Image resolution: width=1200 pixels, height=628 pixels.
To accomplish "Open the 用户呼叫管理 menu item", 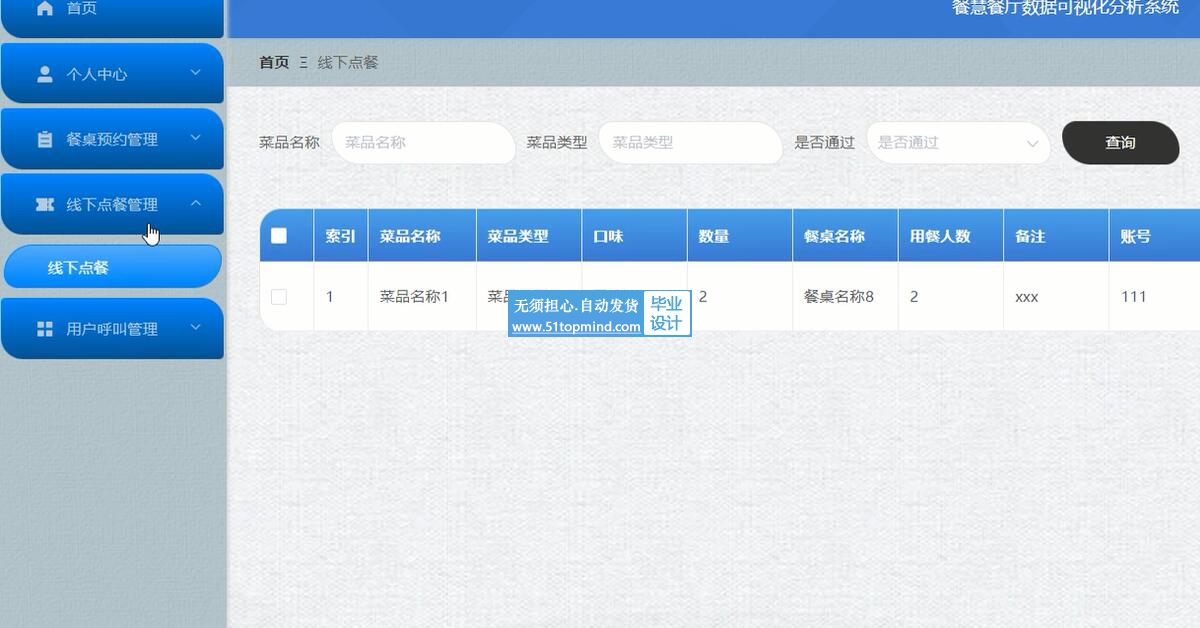I will coord(112,328).
